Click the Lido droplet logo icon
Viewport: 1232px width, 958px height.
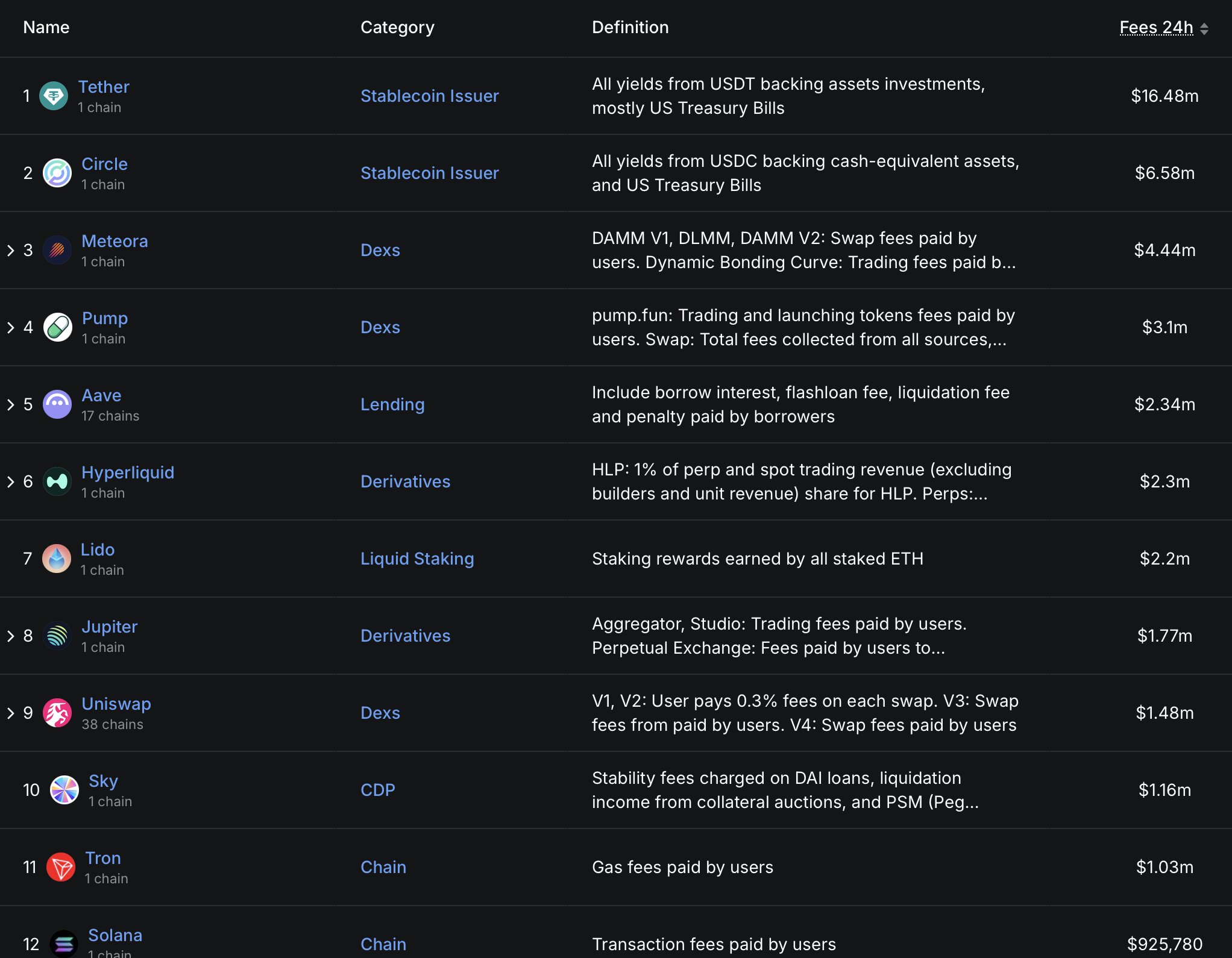pyautogui.click(x=57, y=559)
